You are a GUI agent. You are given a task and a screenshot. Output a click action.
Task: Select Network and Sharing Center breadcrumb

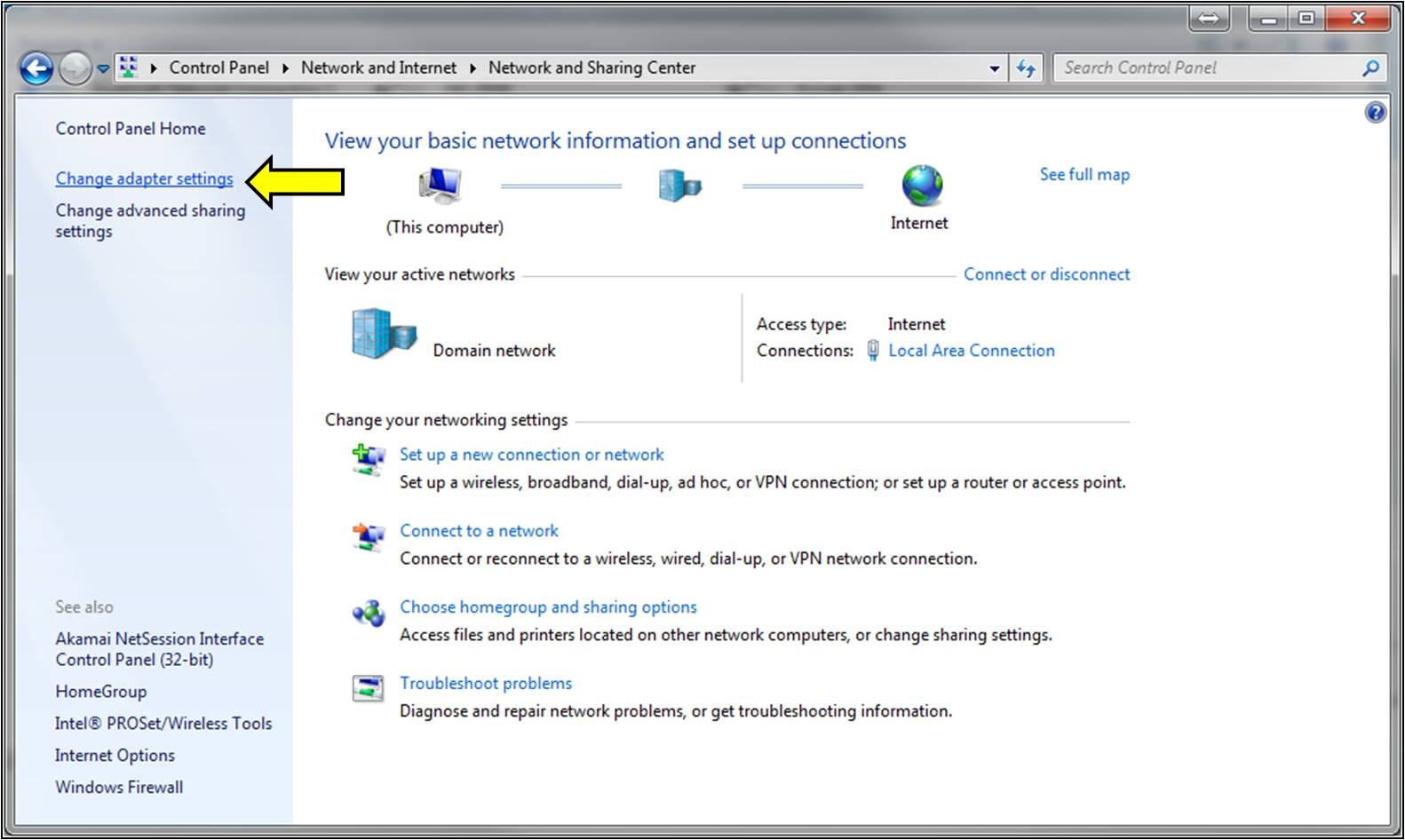tap(591, 67)
